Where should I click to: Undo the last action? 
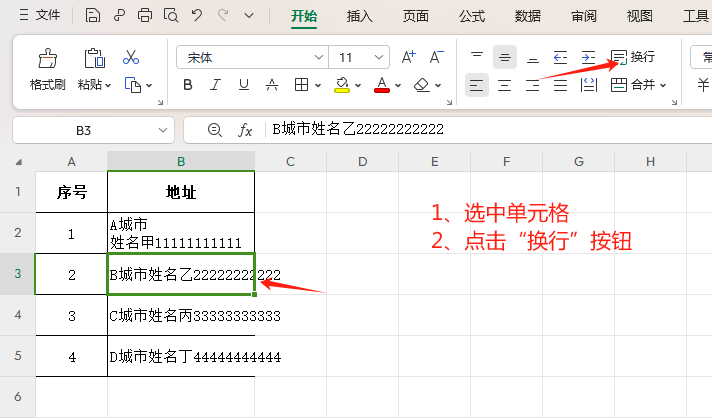tap(197, 15)
